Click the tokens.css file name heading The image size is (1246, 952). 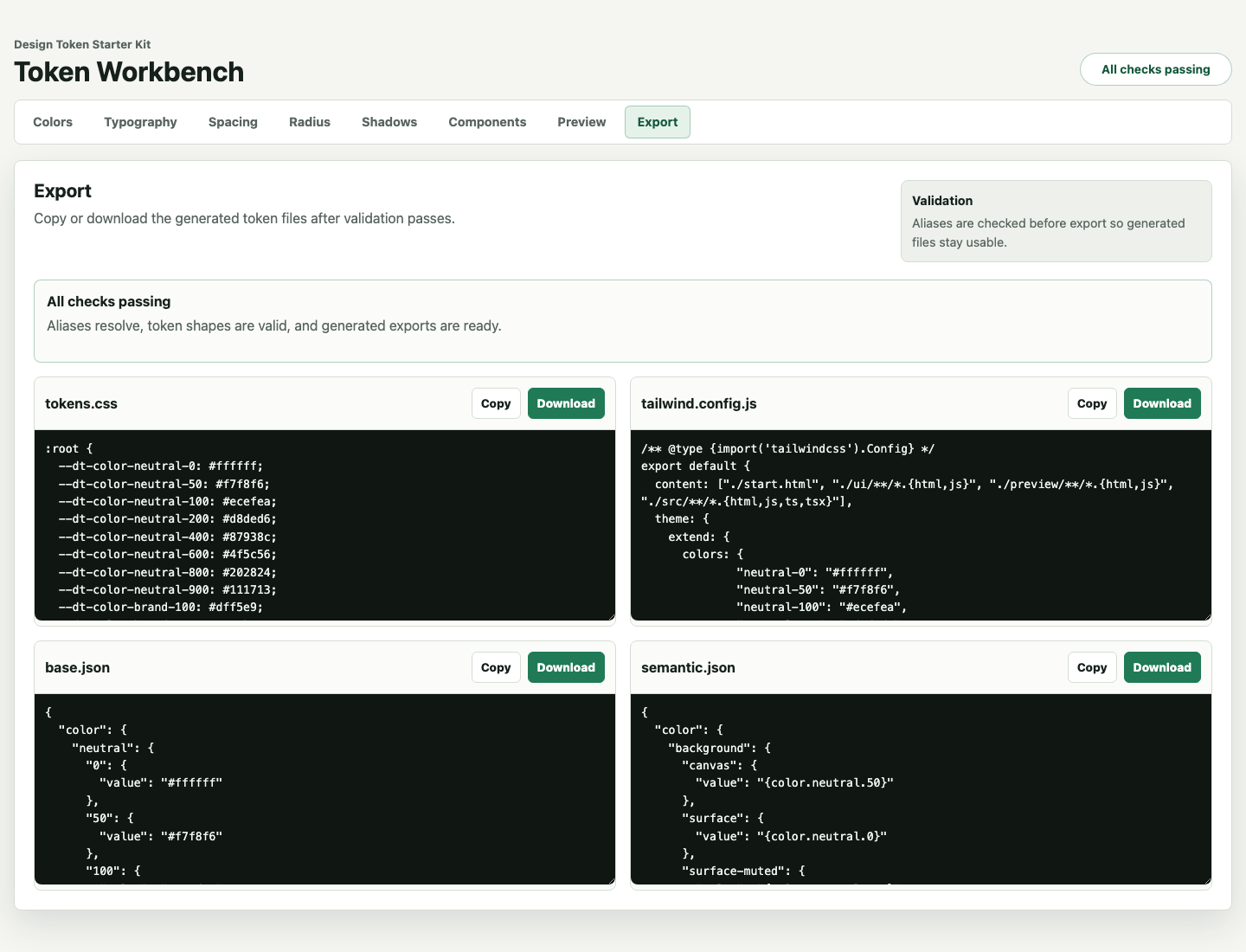[x=81, y=403]
